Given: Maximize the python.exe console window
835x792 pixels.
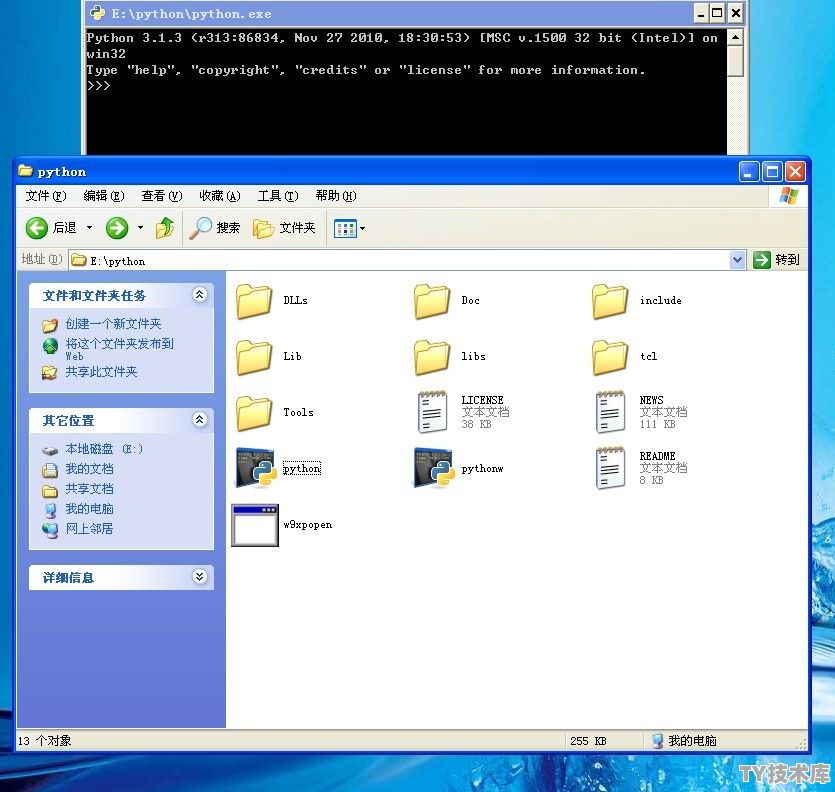Looking at the screenshot, I should [717, 13].
